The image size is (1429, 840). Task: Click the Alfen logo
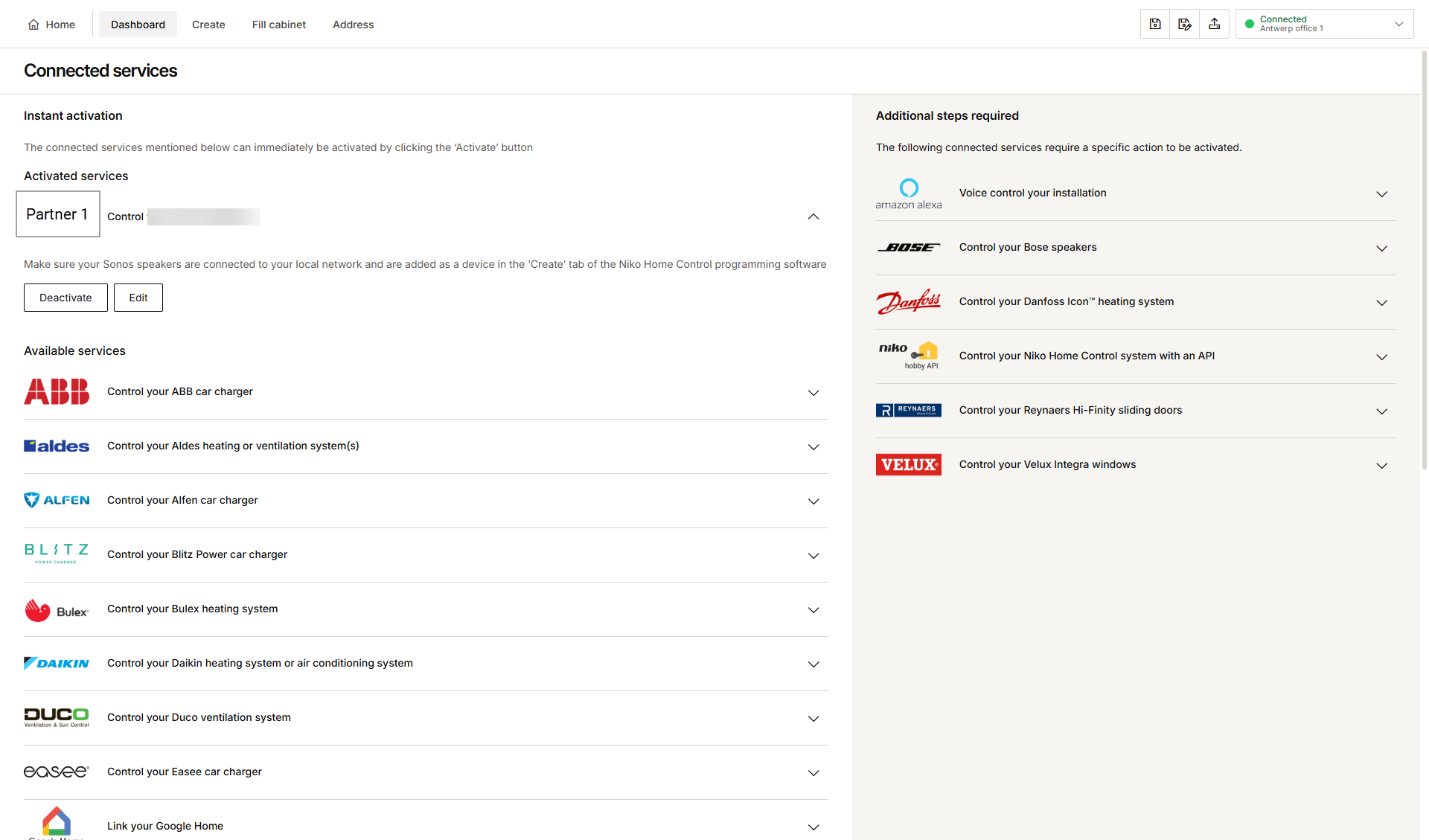coord(57,500)
